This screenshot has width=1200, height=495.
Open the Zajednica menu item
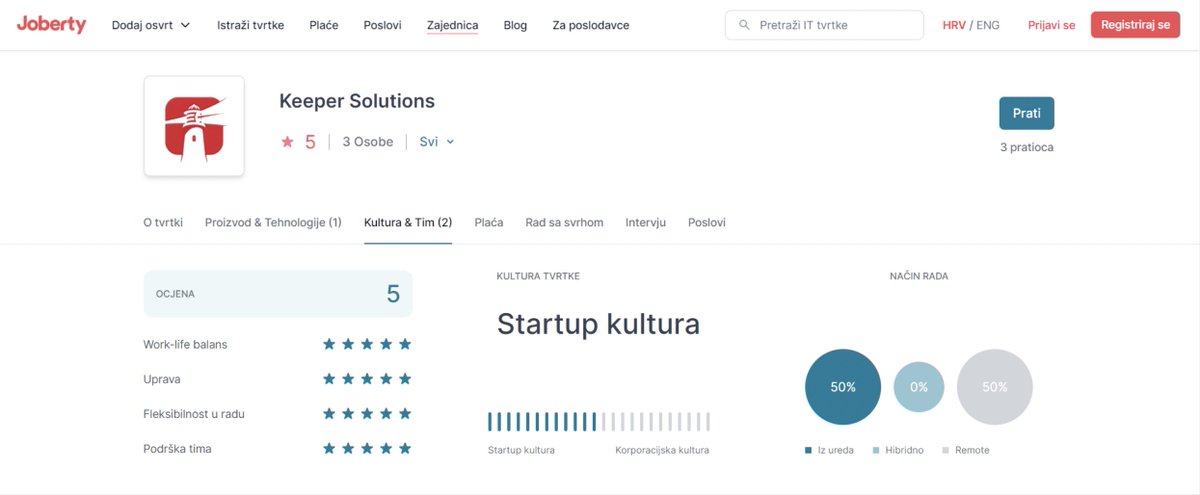[452, 25]
